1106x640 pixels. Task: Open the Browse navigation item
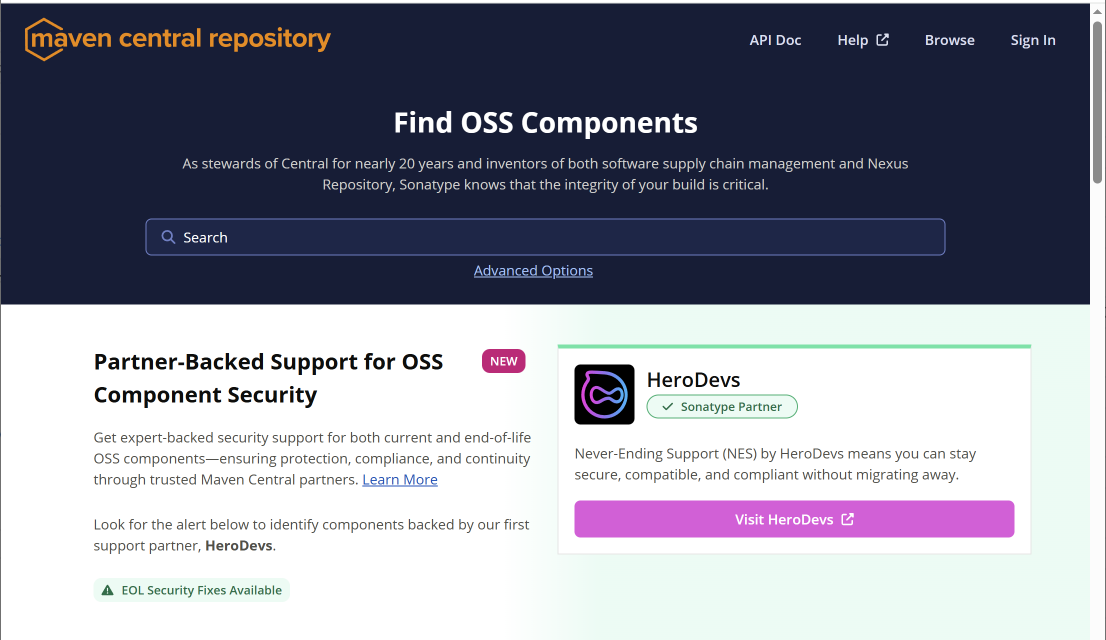949,40
